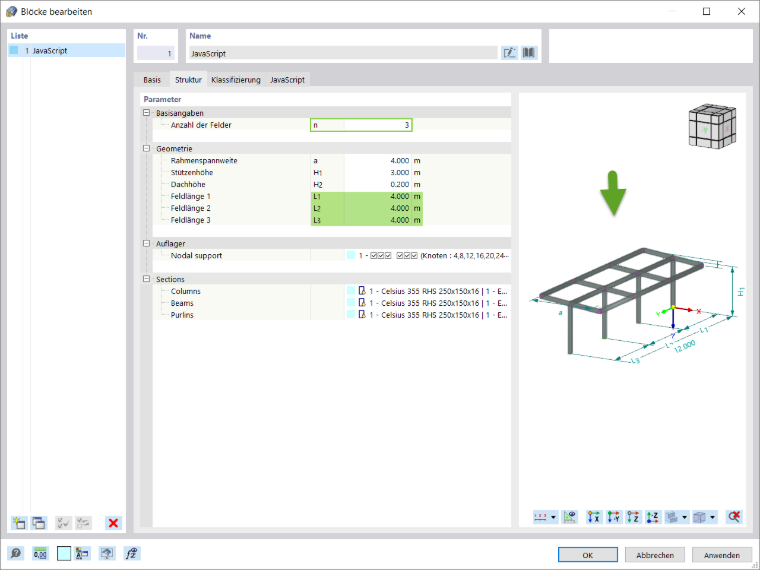
Task: Collapse the Geometrie group
Action: pos(146,149)
